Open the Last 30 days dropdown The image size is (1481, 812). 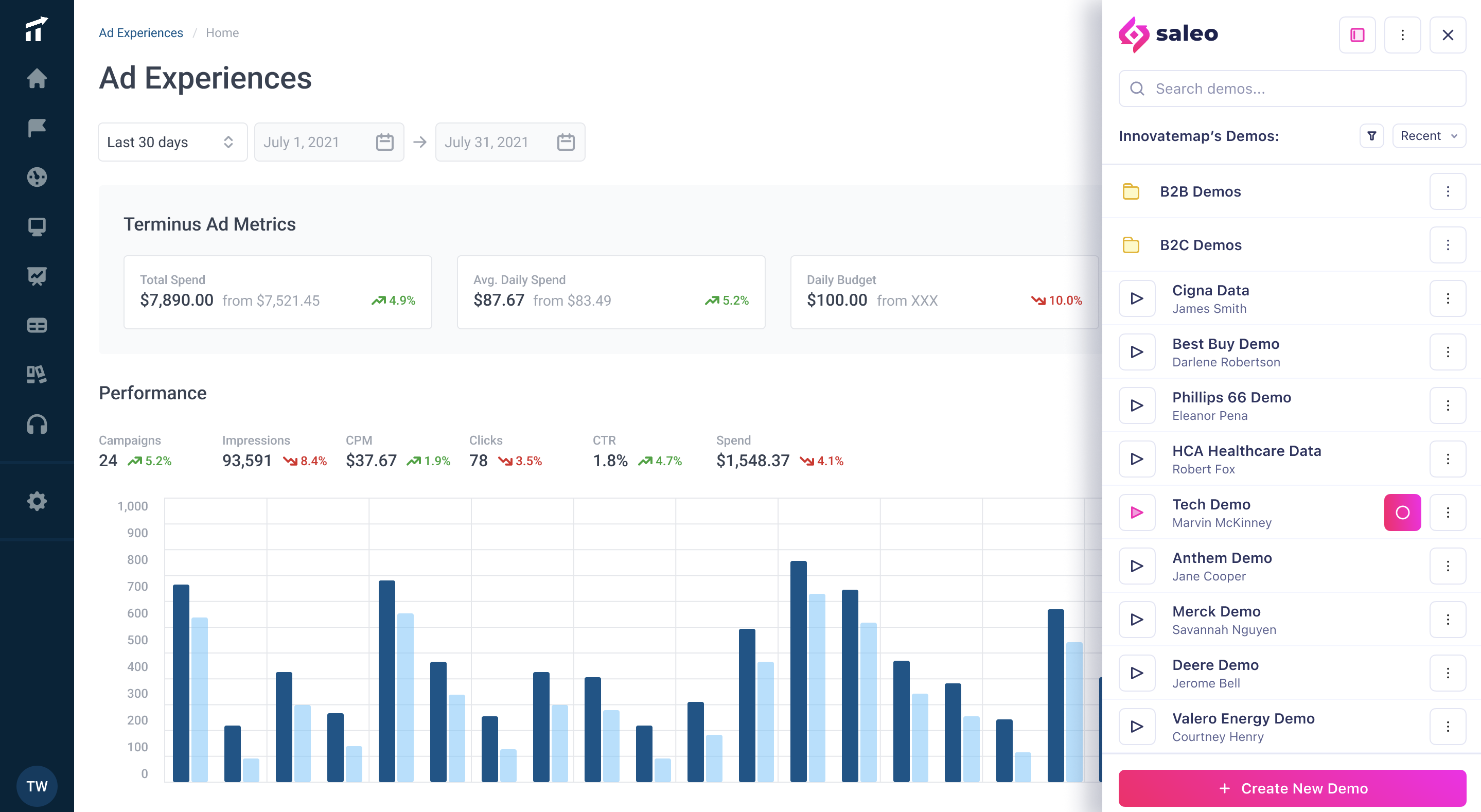point(172,142)
